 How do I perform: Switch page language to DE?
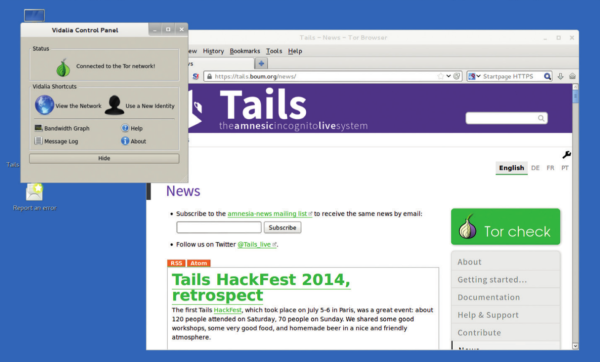coord(535,168)
